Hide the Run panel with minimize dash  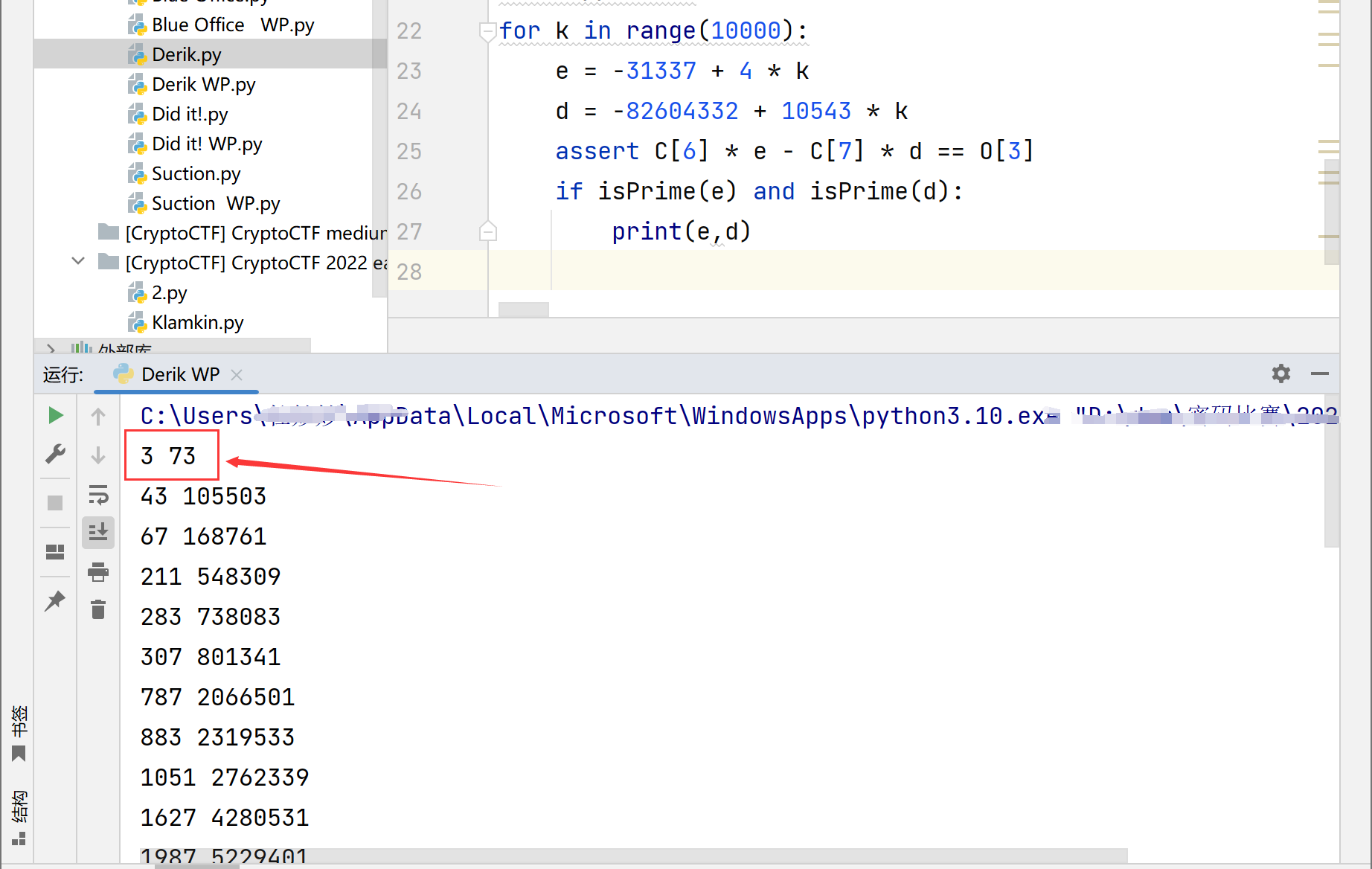click(1320, 373)
